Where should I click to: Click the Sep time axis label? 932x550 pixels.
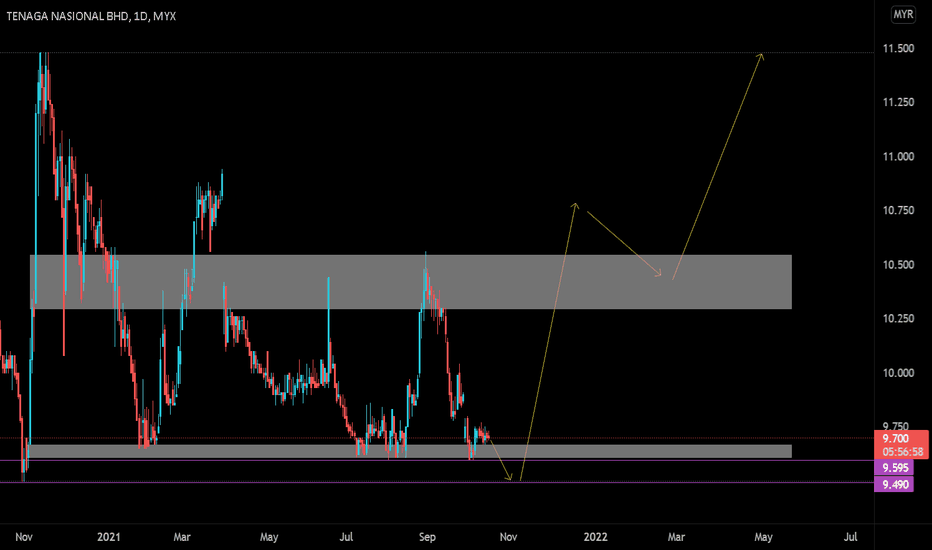pos(427,537)
